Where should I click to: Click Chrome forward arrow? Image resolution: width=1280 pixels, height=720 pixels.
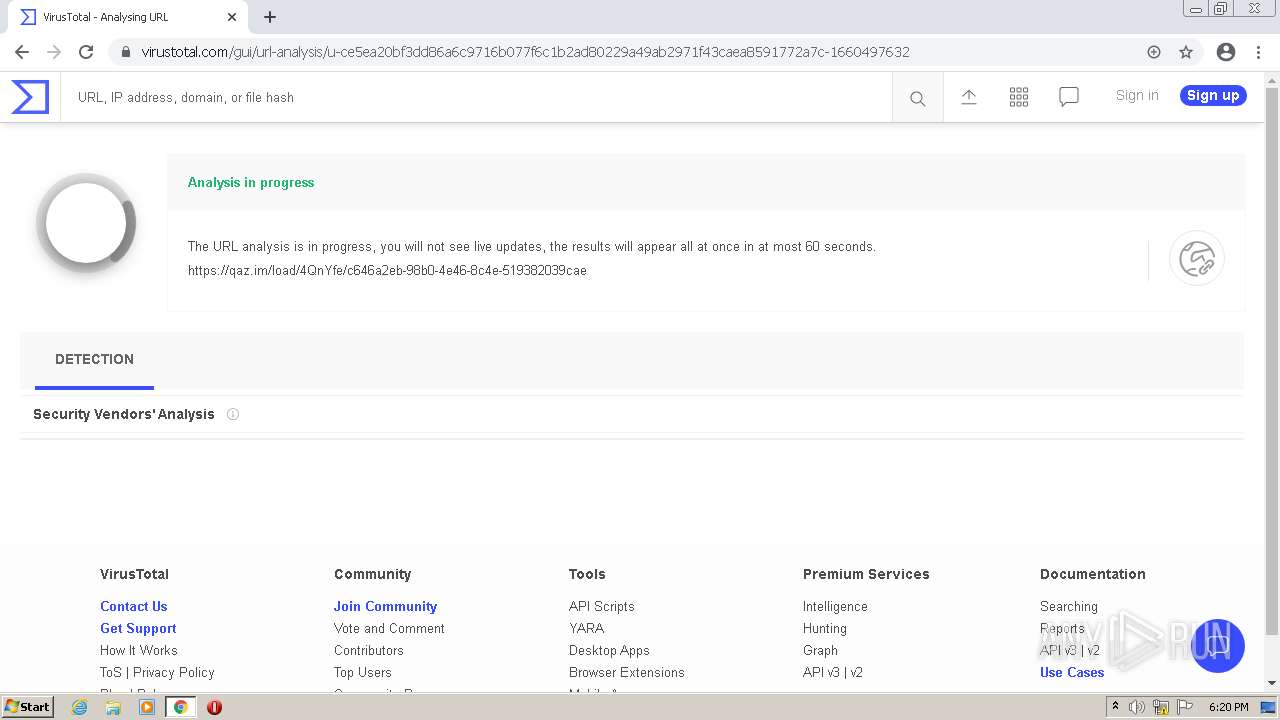click(54, 52)
